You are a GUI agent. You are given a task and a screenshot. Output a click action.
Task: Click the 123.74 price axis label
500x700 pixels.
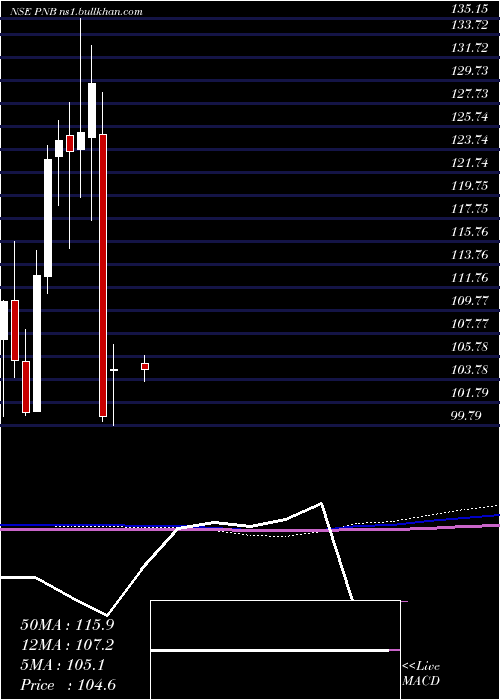pos(470,140)
